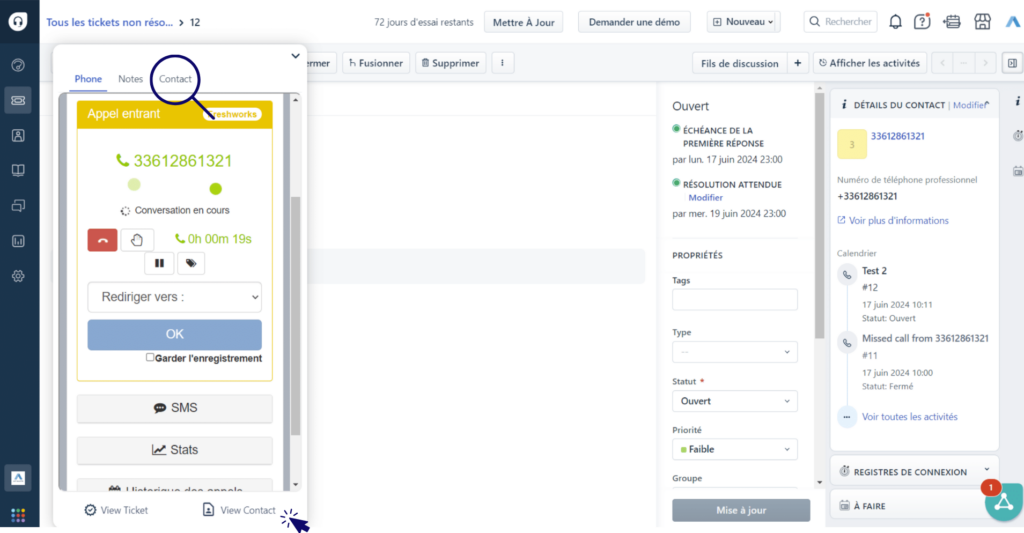Image resolution: width=1024 pixels, height=533 pixels.
Task: Open the dashboard gauge sidebar icon
Action: [x=18, y=65]
